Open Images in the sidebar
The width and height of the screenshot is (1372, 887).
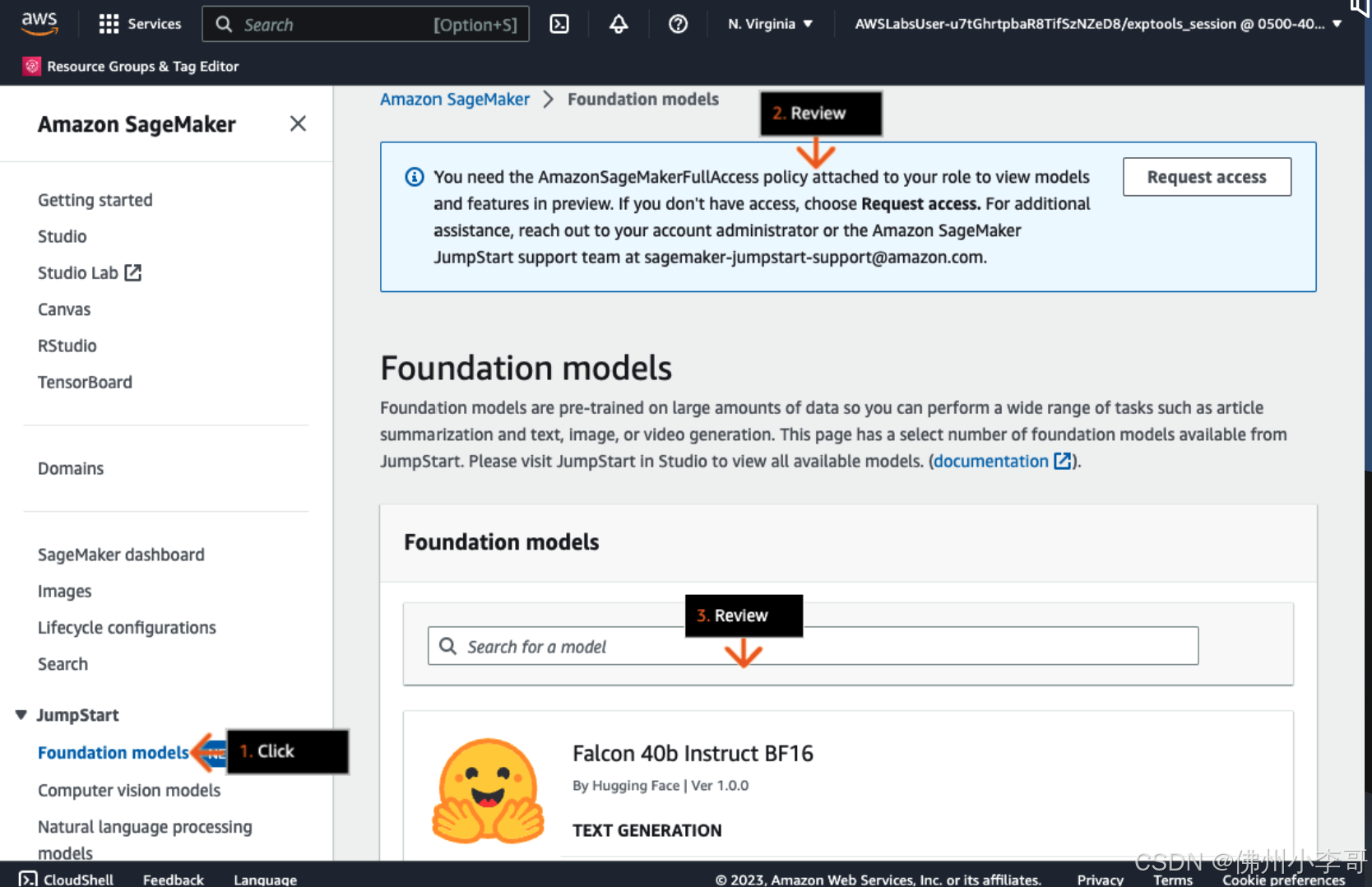(64, 591)
